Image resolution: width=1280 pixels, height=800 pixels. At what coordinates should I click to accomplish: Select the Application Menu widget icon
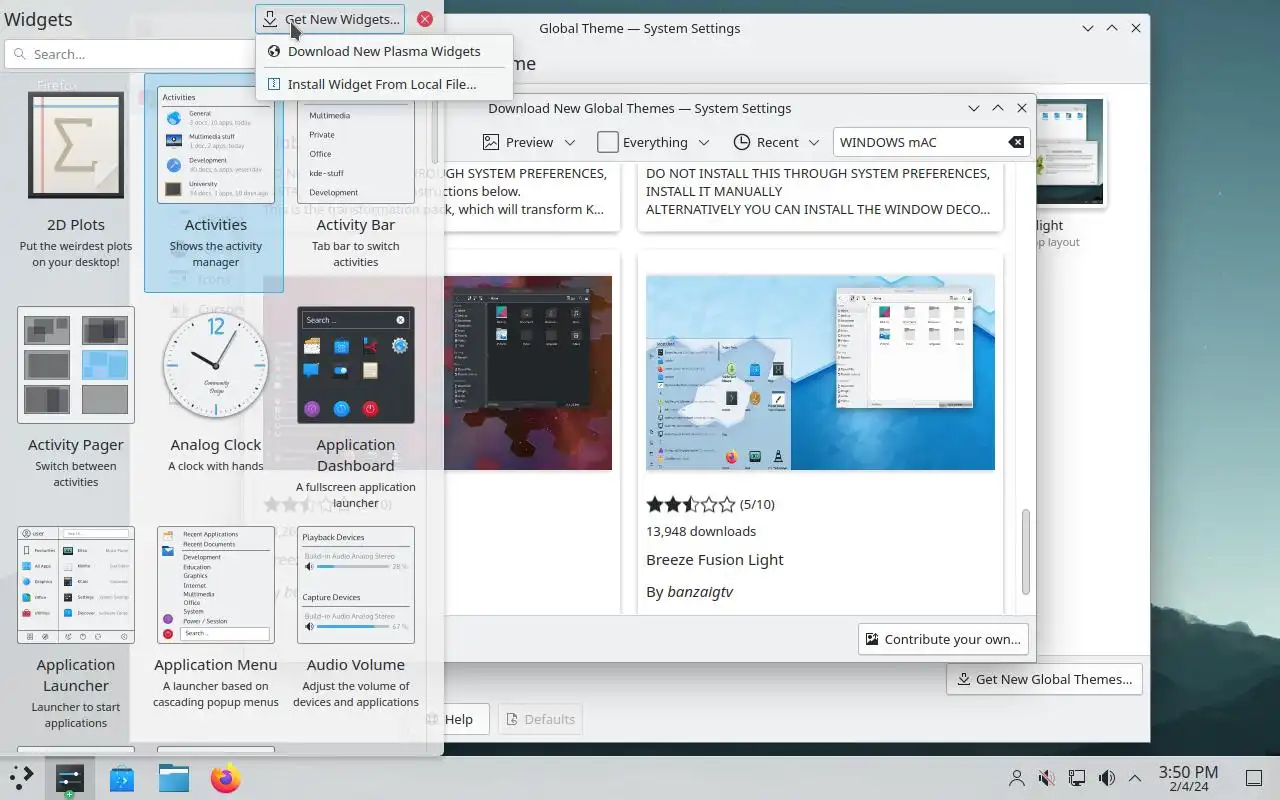[x=215, y=585]
